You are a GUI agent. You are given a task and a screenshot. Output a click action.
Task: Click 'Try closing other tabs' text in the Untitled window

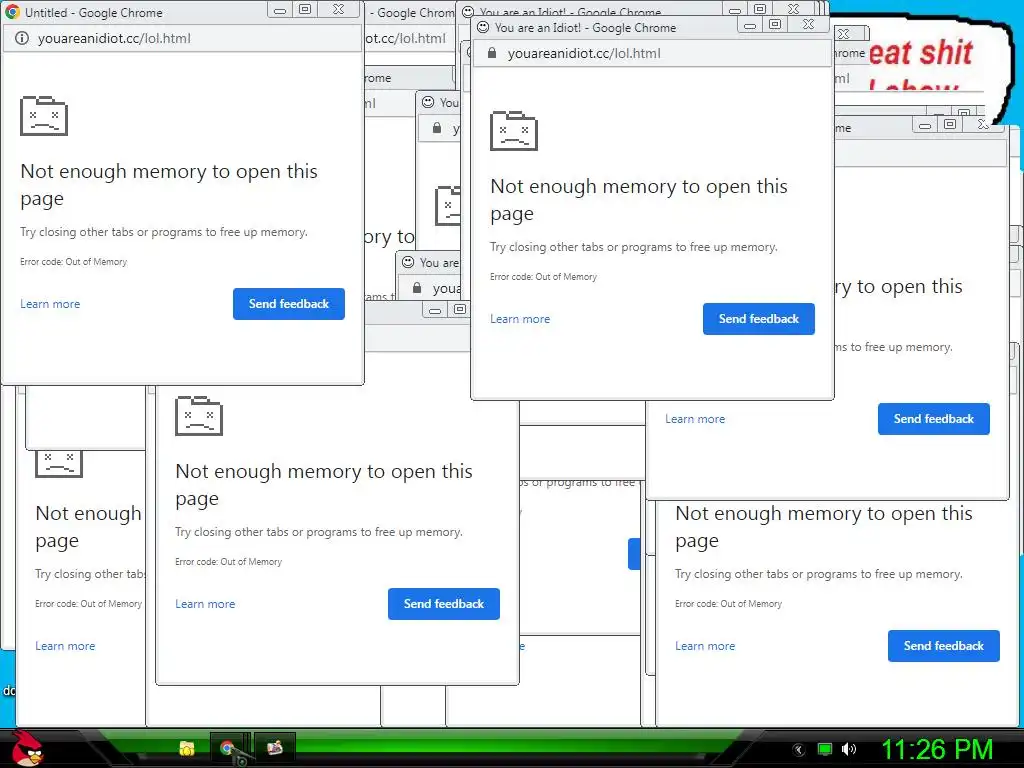coord(163,232)
